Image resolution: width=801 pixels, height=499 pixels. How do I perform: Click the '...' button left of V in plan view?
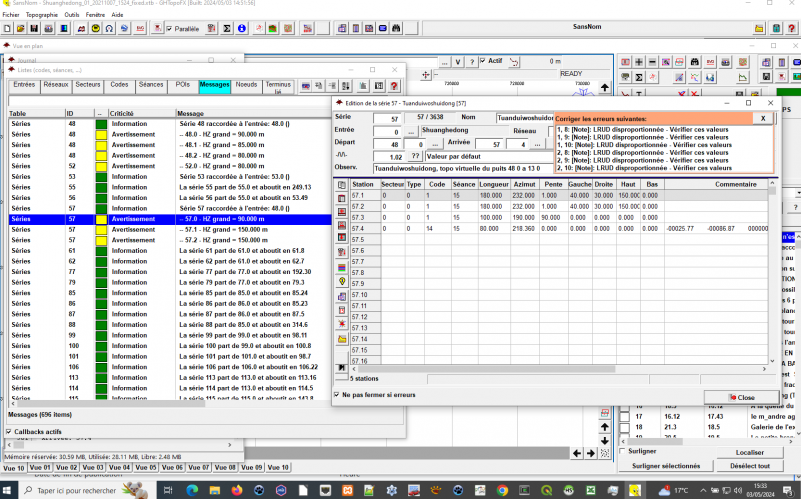click(444, 62)
